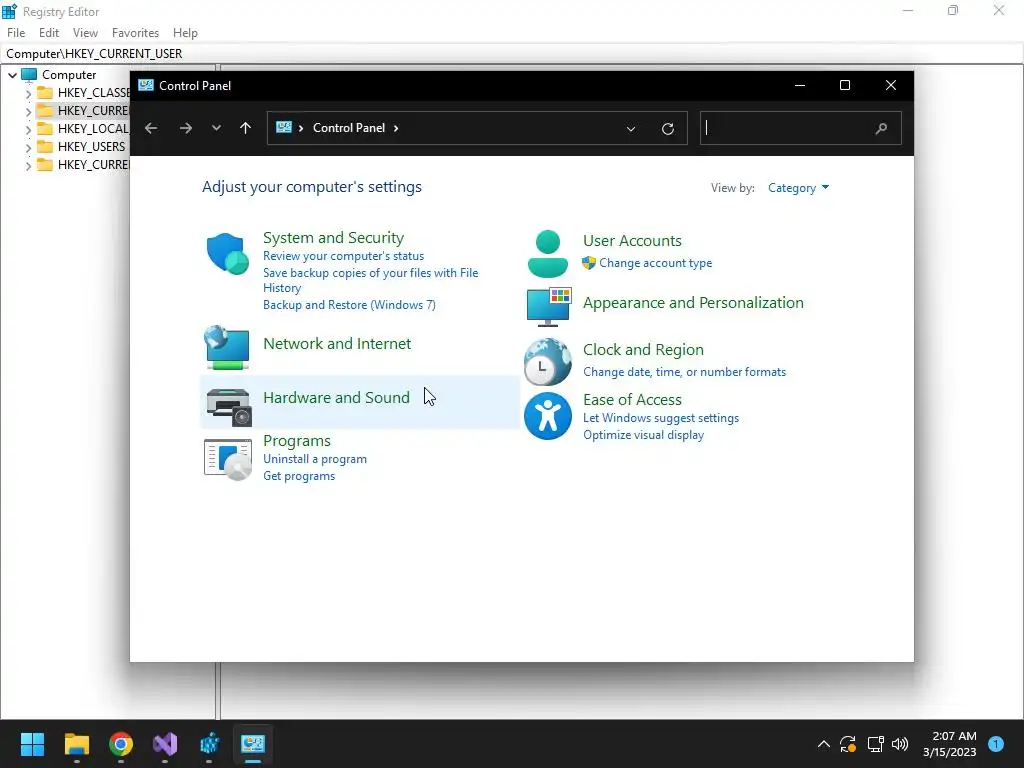Click Change account type link
Viewport: 1024px width, 768px height.
(656, 263)
